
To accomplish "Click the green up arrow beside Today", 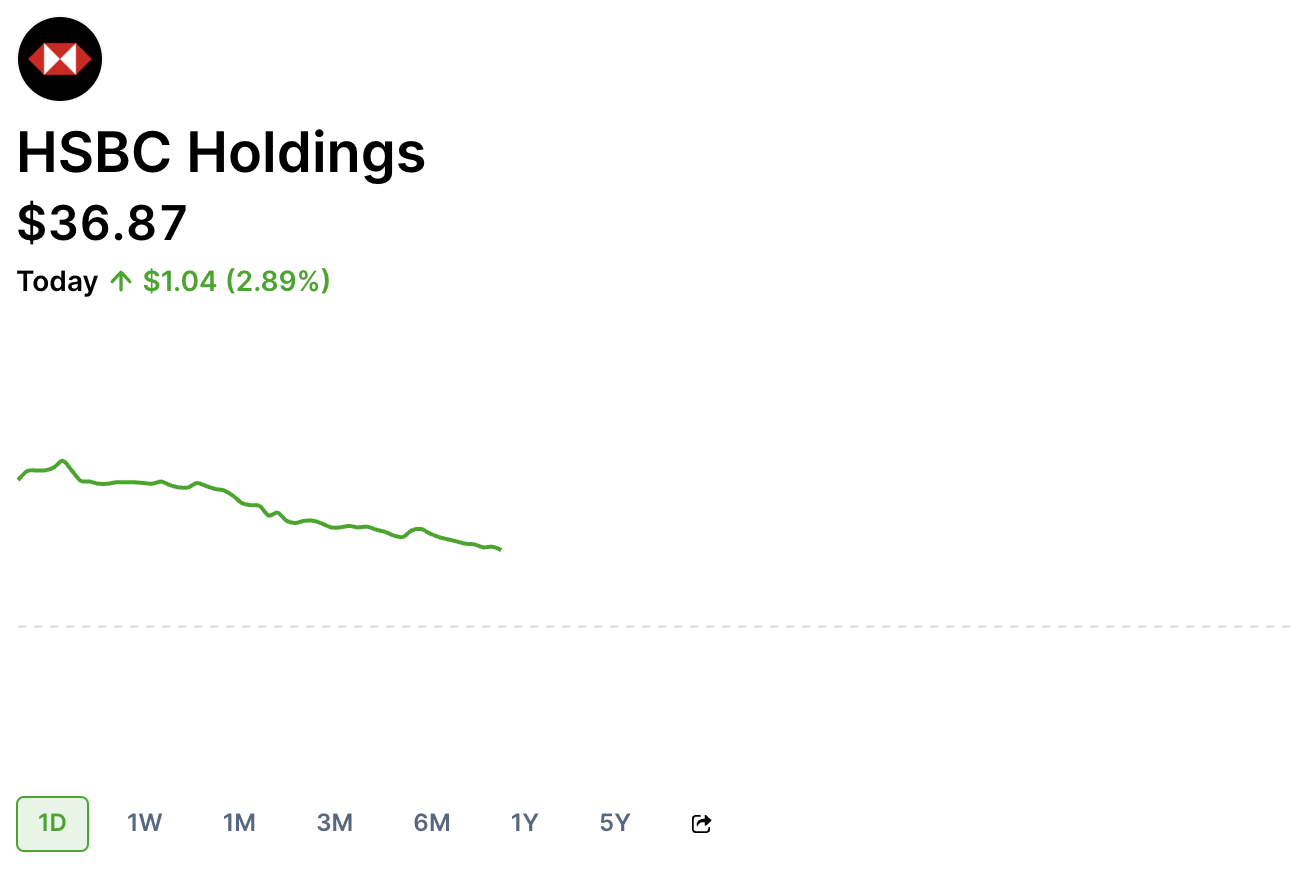I will 121,282.
